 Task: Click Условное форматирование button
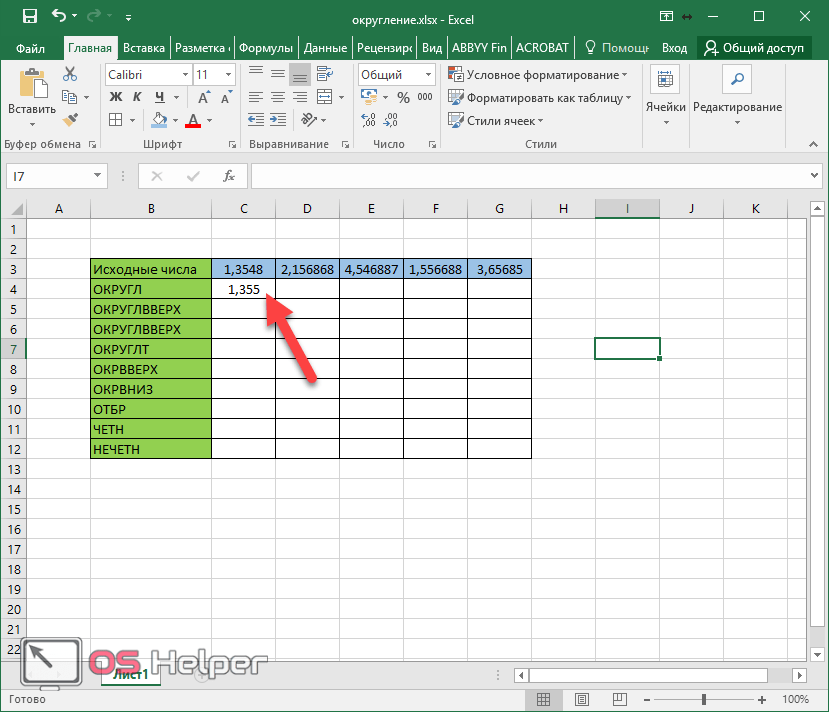click(x=538, y=75)
